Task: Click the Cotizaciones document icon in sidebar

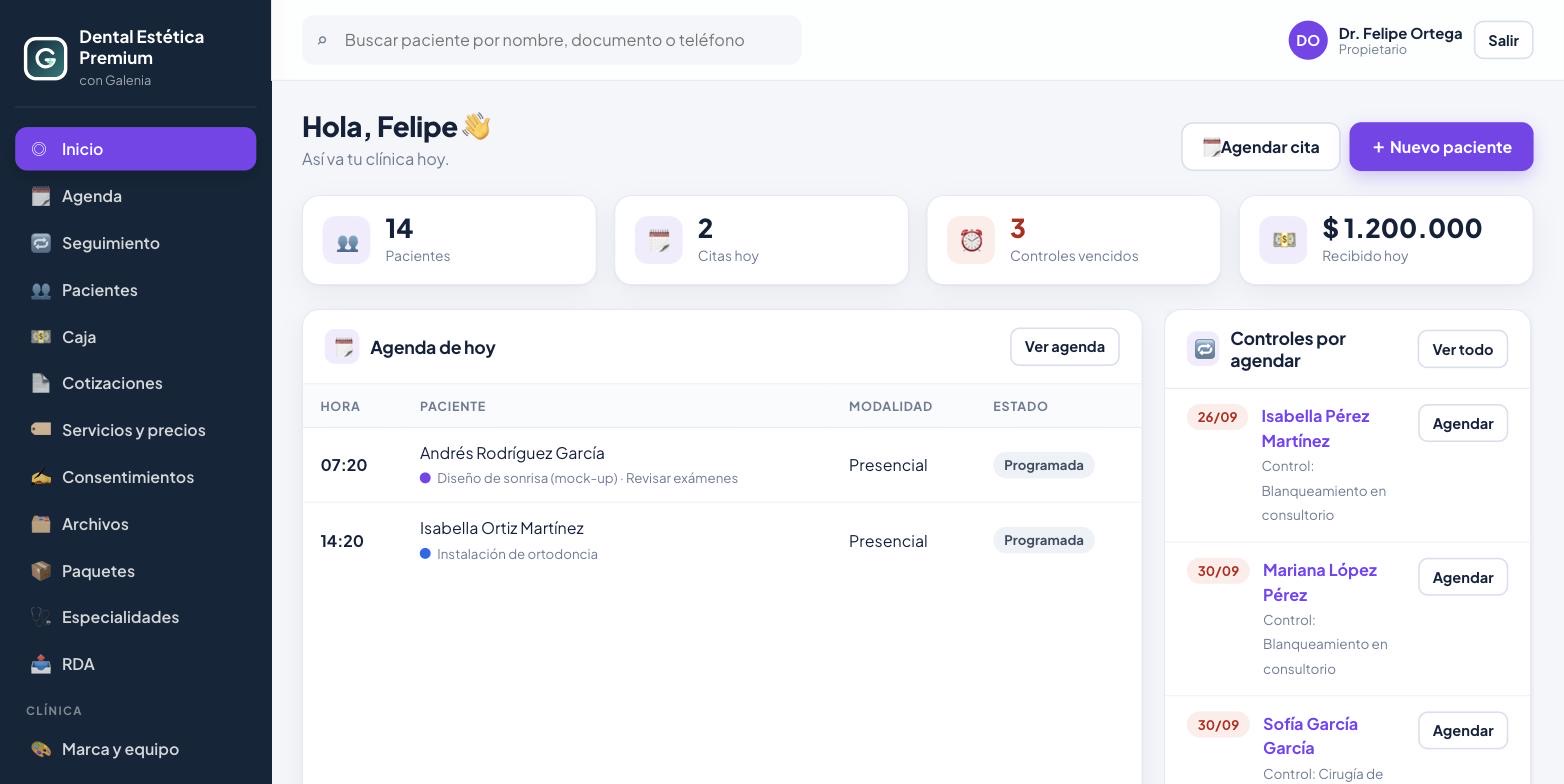Action: 40,383
